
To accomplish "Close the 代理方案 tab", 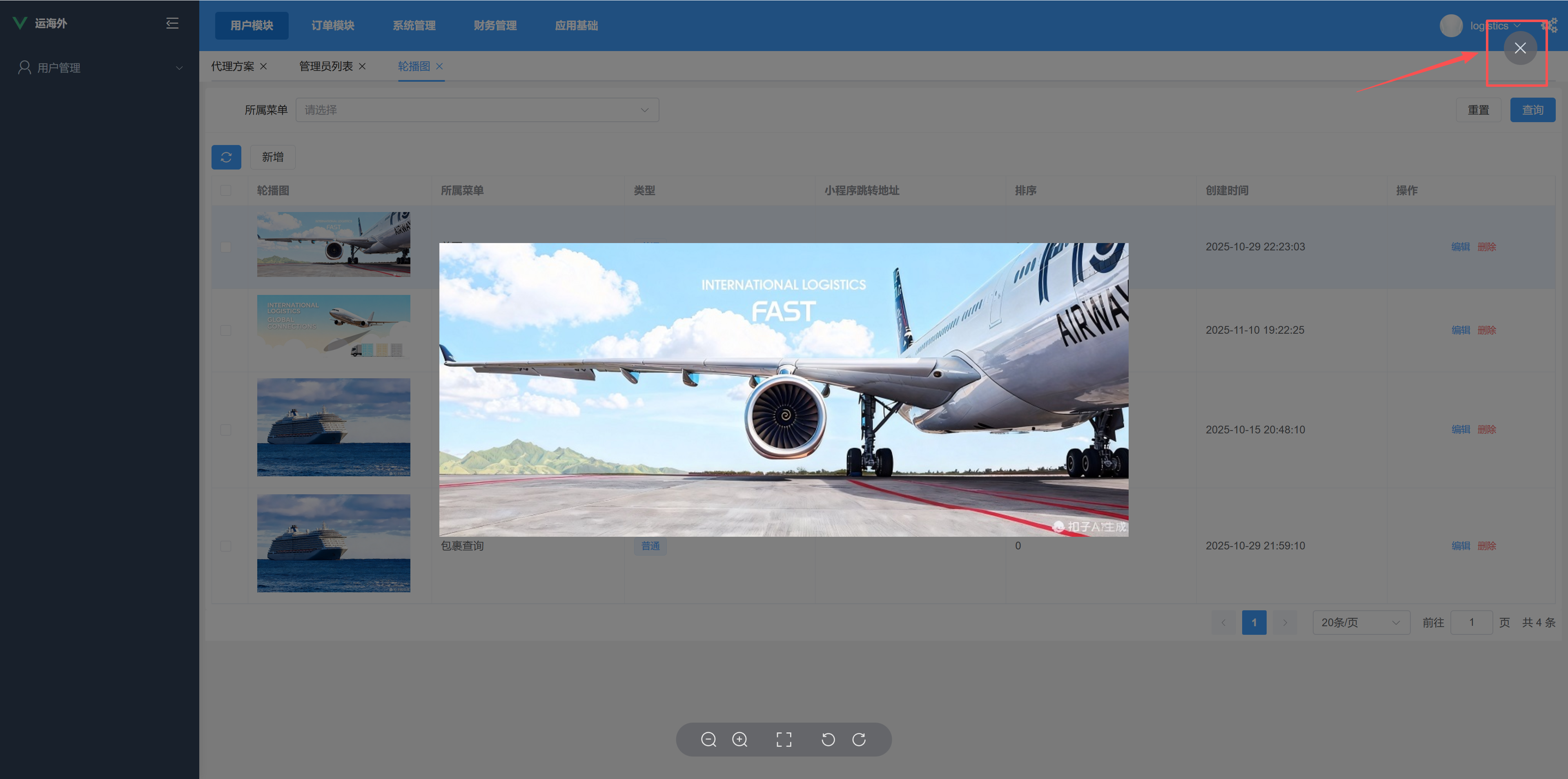I will click(263, 67).
